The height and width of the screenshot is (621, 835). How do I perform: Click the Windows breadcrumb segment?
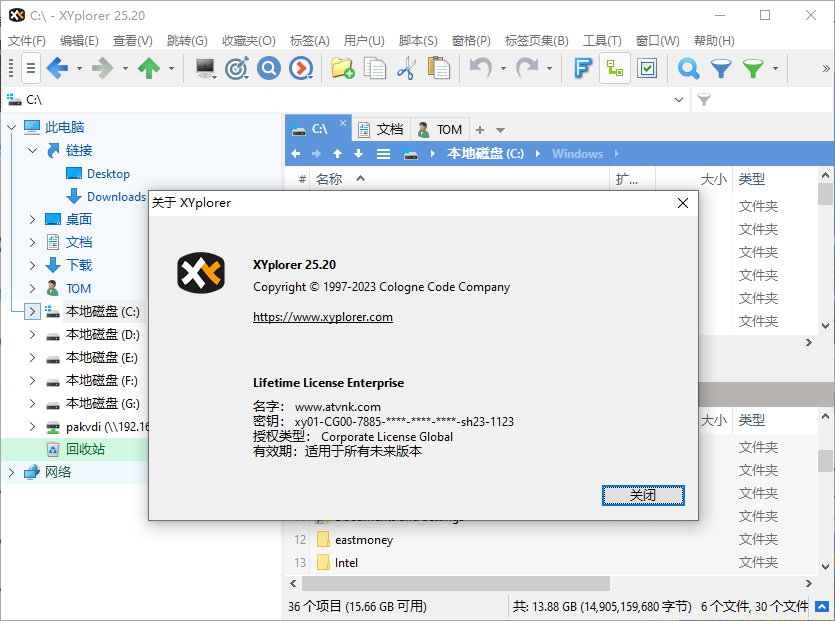pos(577,154)
